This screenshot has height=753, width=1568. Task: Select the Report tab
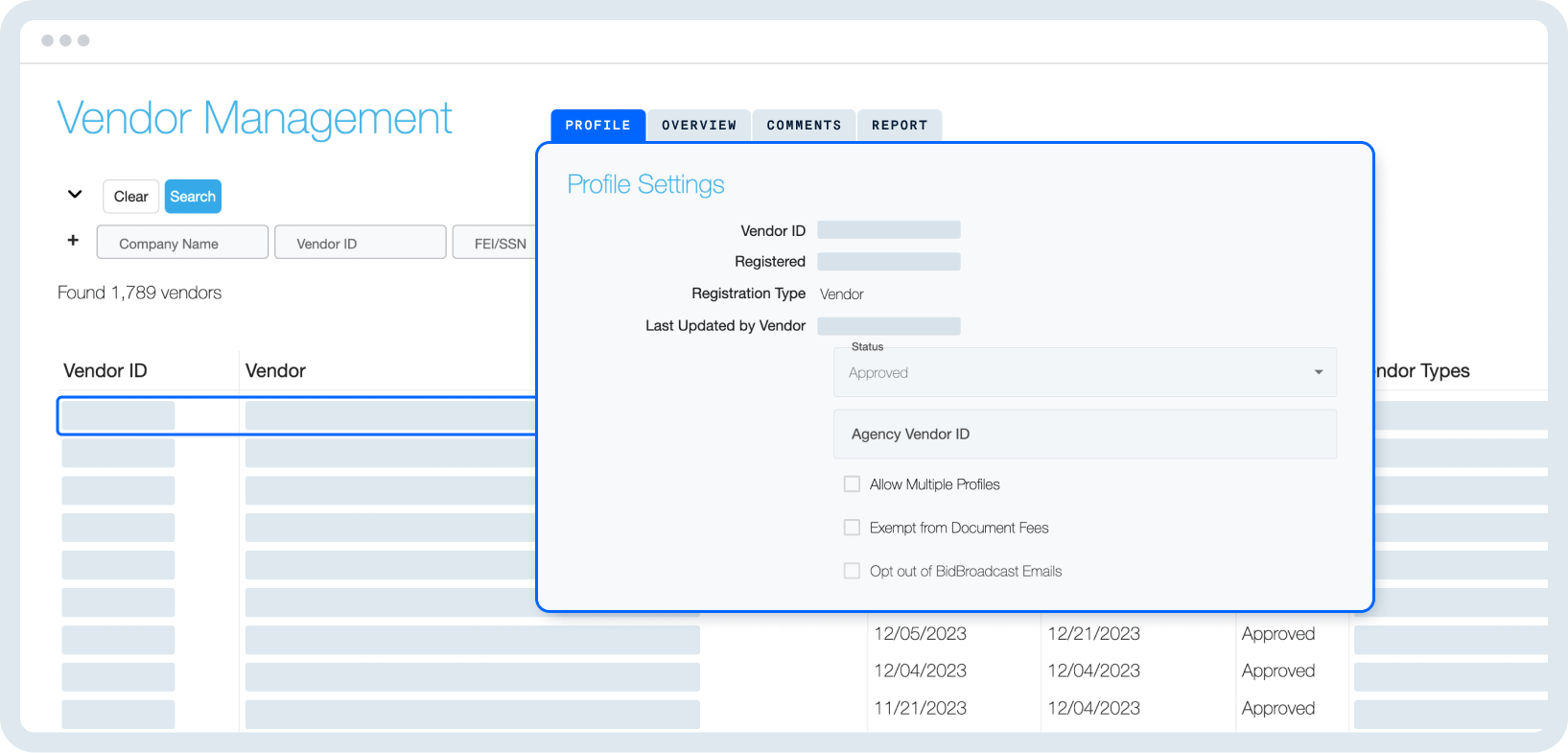pyautogui.click(x=899, y=126)
